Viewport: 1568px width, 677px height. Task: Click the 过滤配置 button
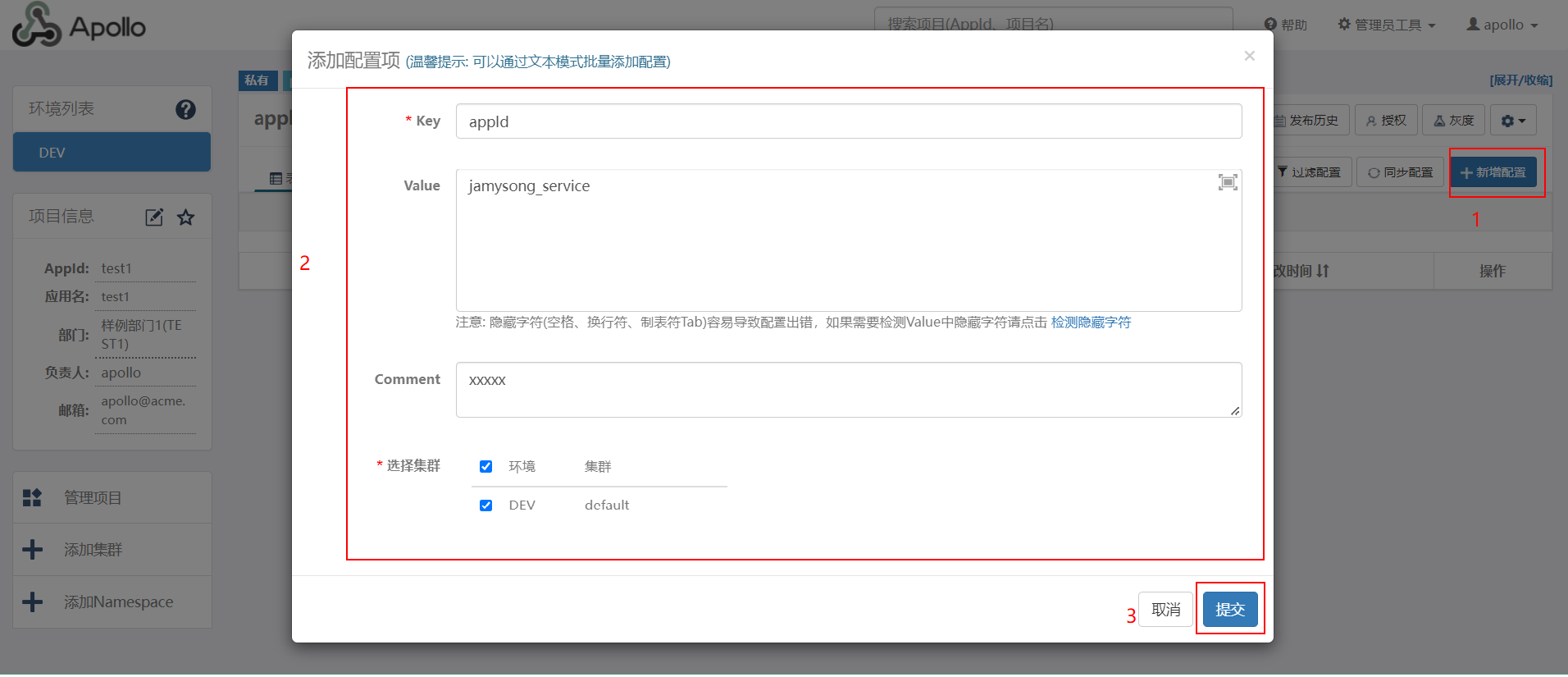(x=1309, y=172)
